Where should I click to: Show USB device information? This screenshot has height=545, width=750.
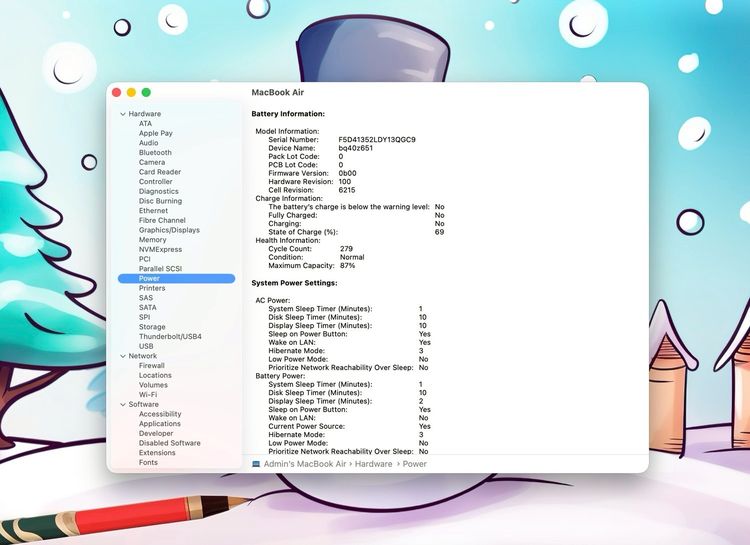146,346
